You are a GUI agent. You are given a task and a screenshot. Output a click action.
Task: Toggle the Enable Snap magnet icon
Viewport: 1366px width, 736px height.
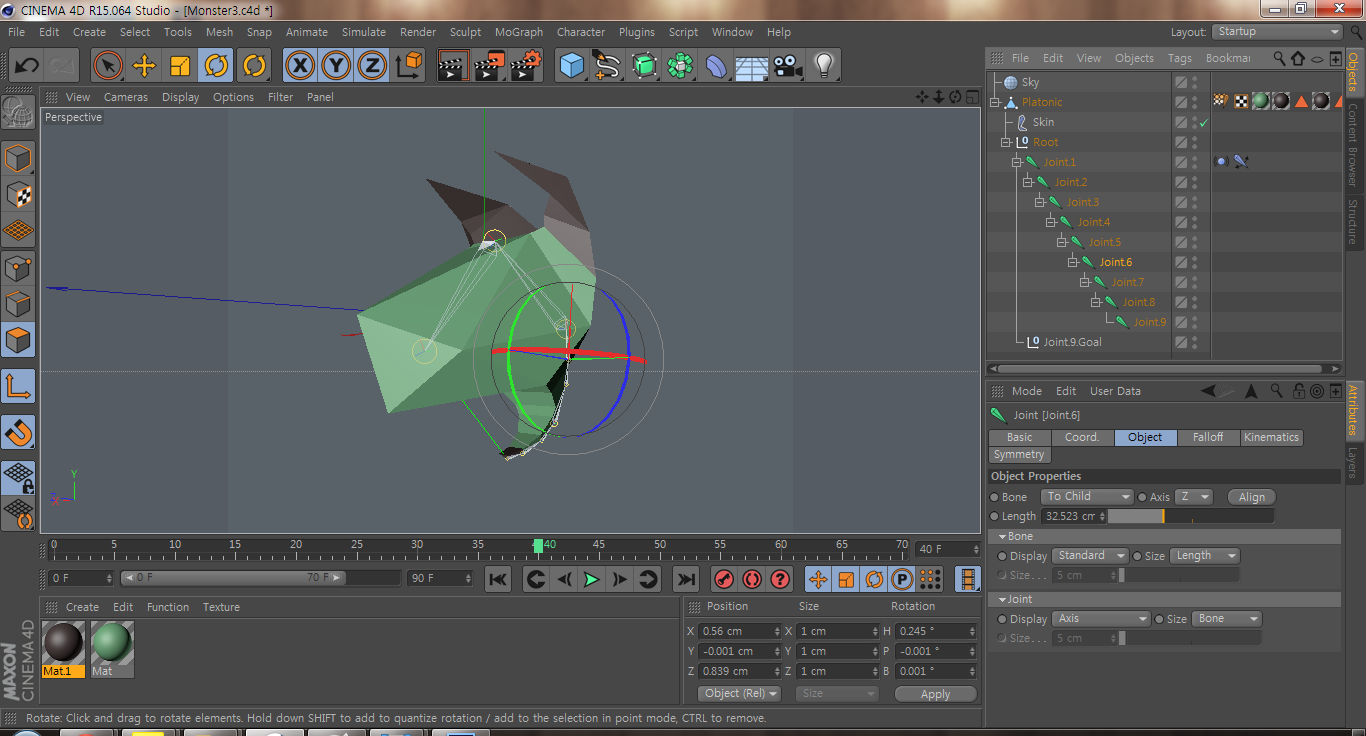[x=18, y=432]
